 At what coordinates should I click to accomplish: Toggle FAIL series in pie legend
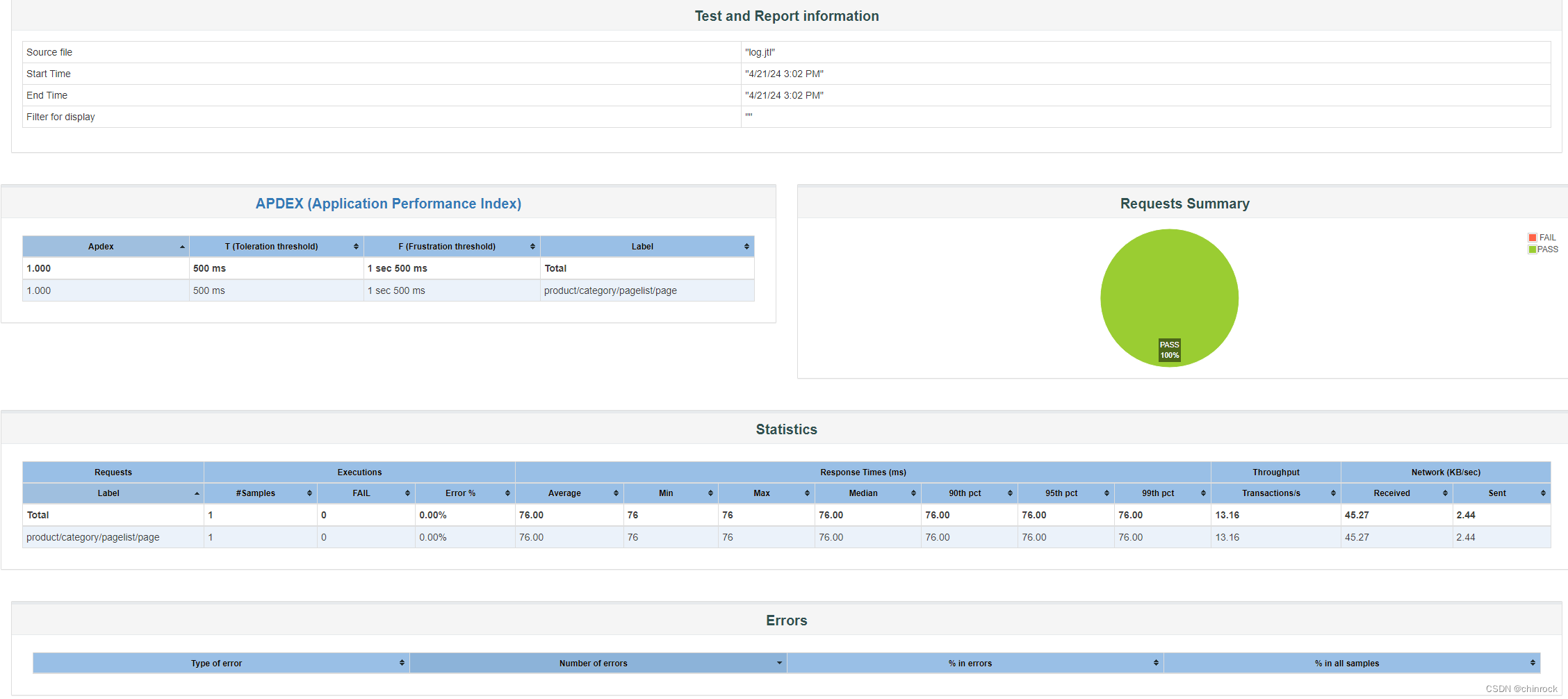coord(1542,238)
